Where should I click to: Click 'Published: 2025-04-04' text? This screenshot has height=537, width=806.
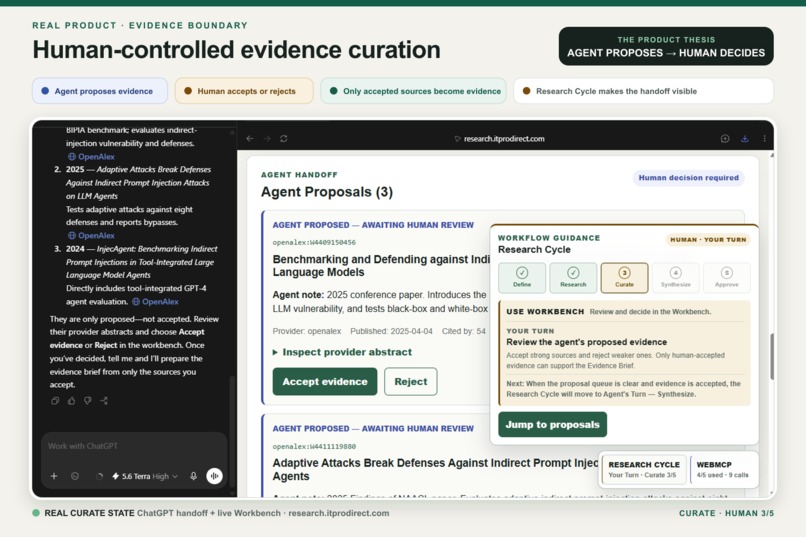click(391, 331)
